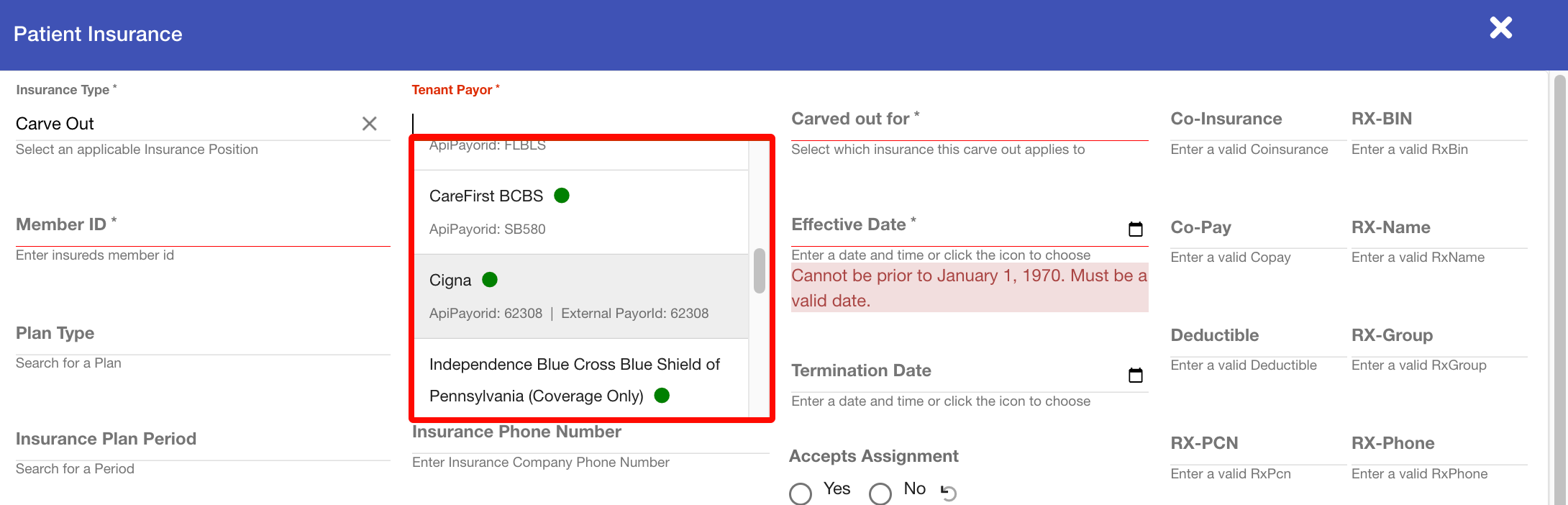The height and width of the screenshot is (505, 1568).
Task: Click the Tenant Payor list scrollbar thumb
Action: [759, 271]
